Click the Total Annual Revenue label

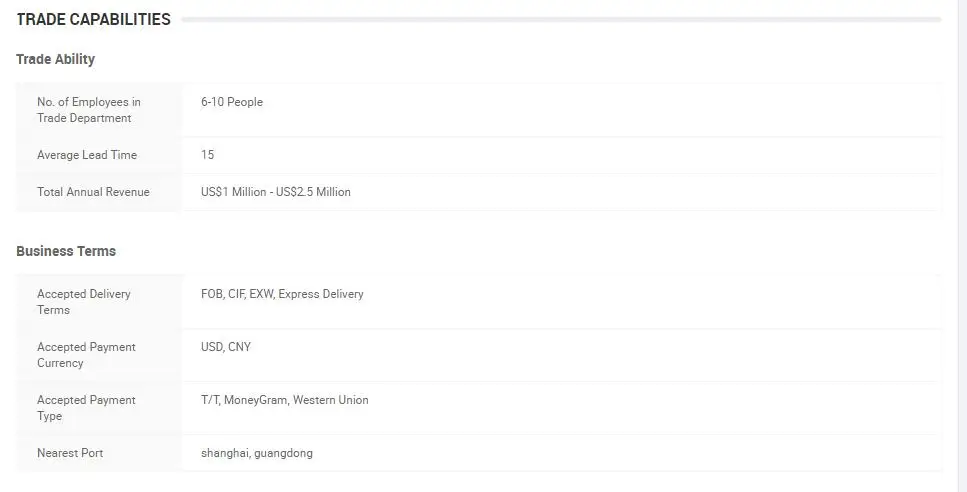[93, 192]
